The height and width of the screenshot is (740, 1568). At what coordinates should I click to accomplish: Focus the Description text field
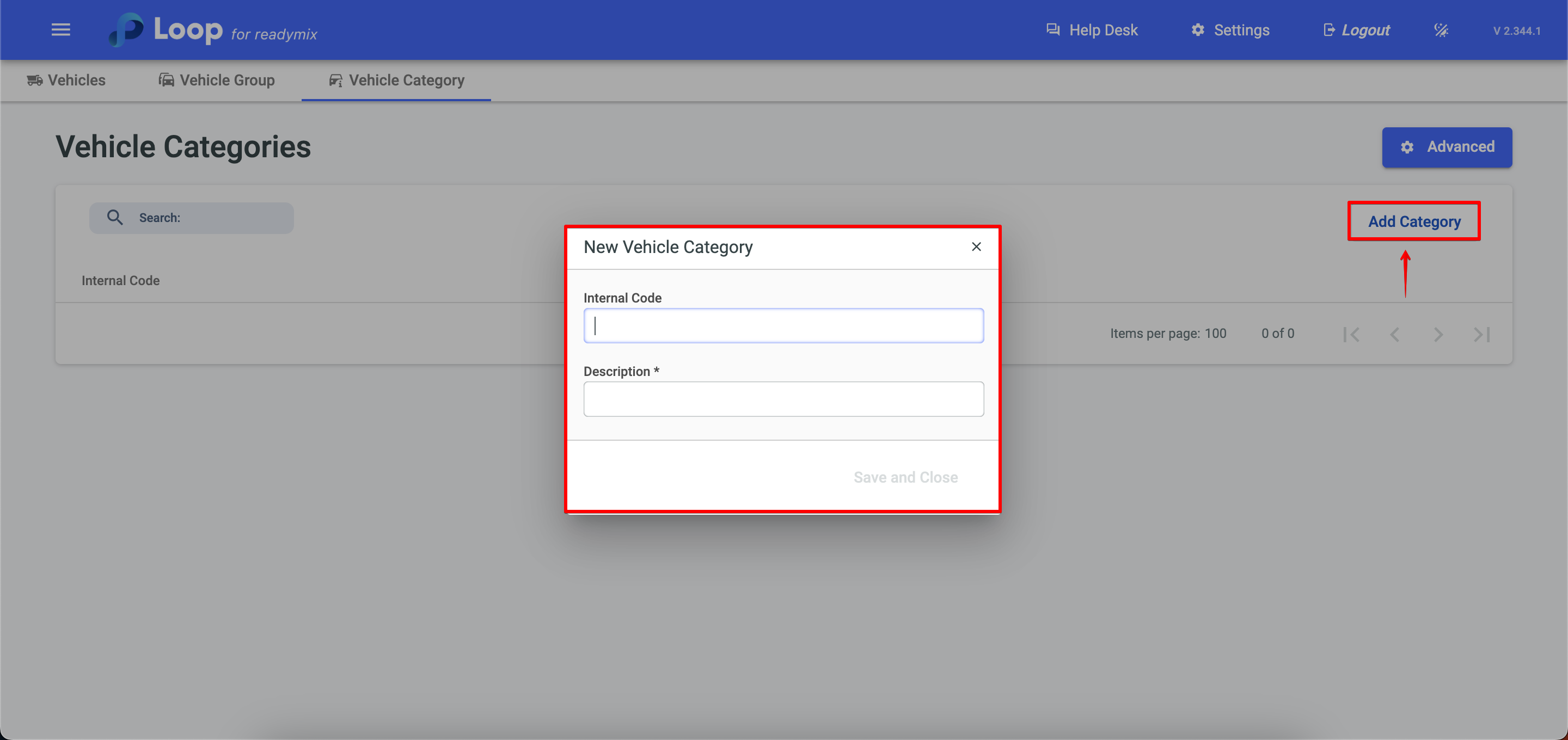click(783, 399)
